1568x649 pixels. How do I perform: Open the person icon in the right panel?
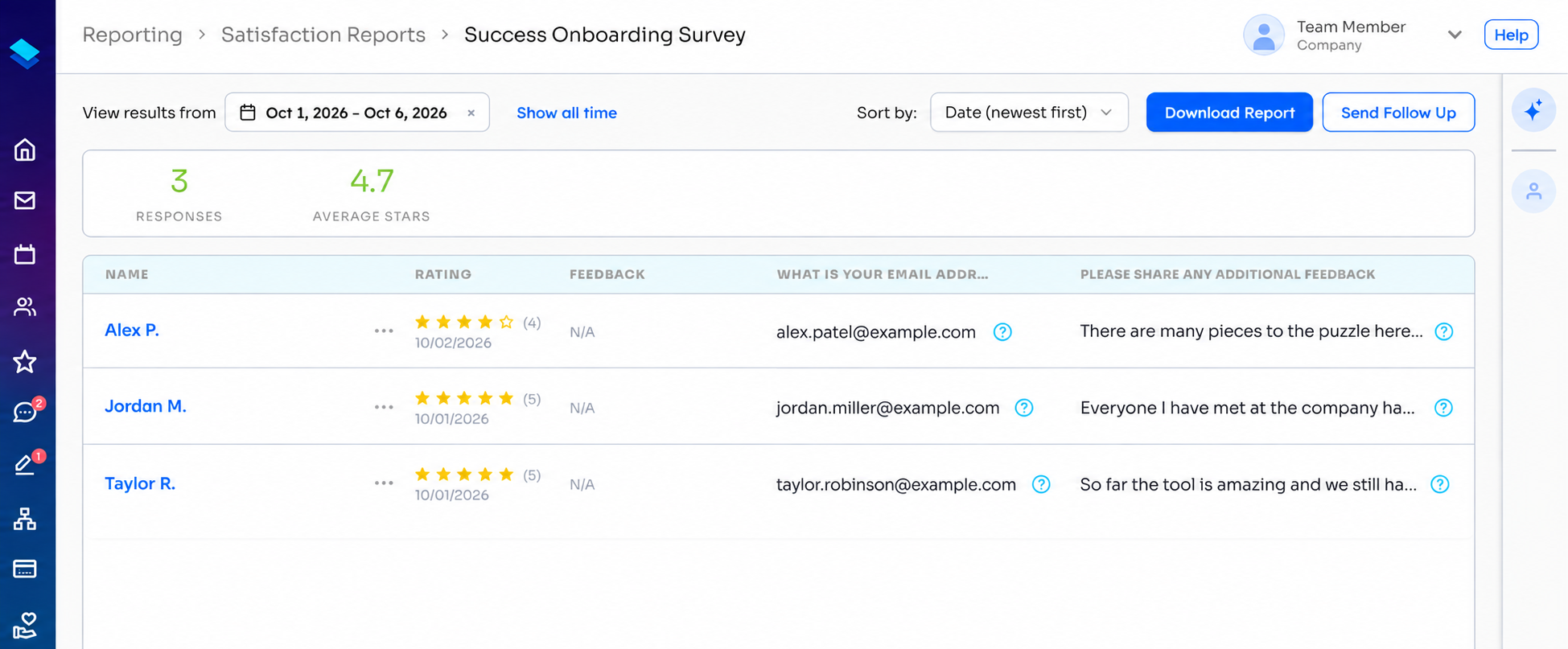coord(1533,191)
